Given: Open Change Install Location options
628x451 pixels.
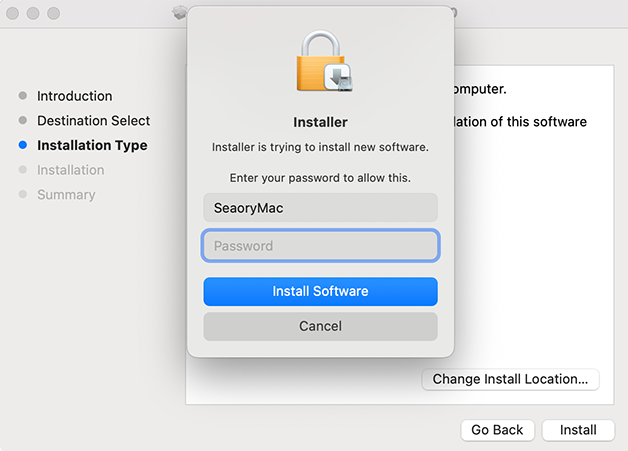Looking at the screenshot, I should point(510,379).
